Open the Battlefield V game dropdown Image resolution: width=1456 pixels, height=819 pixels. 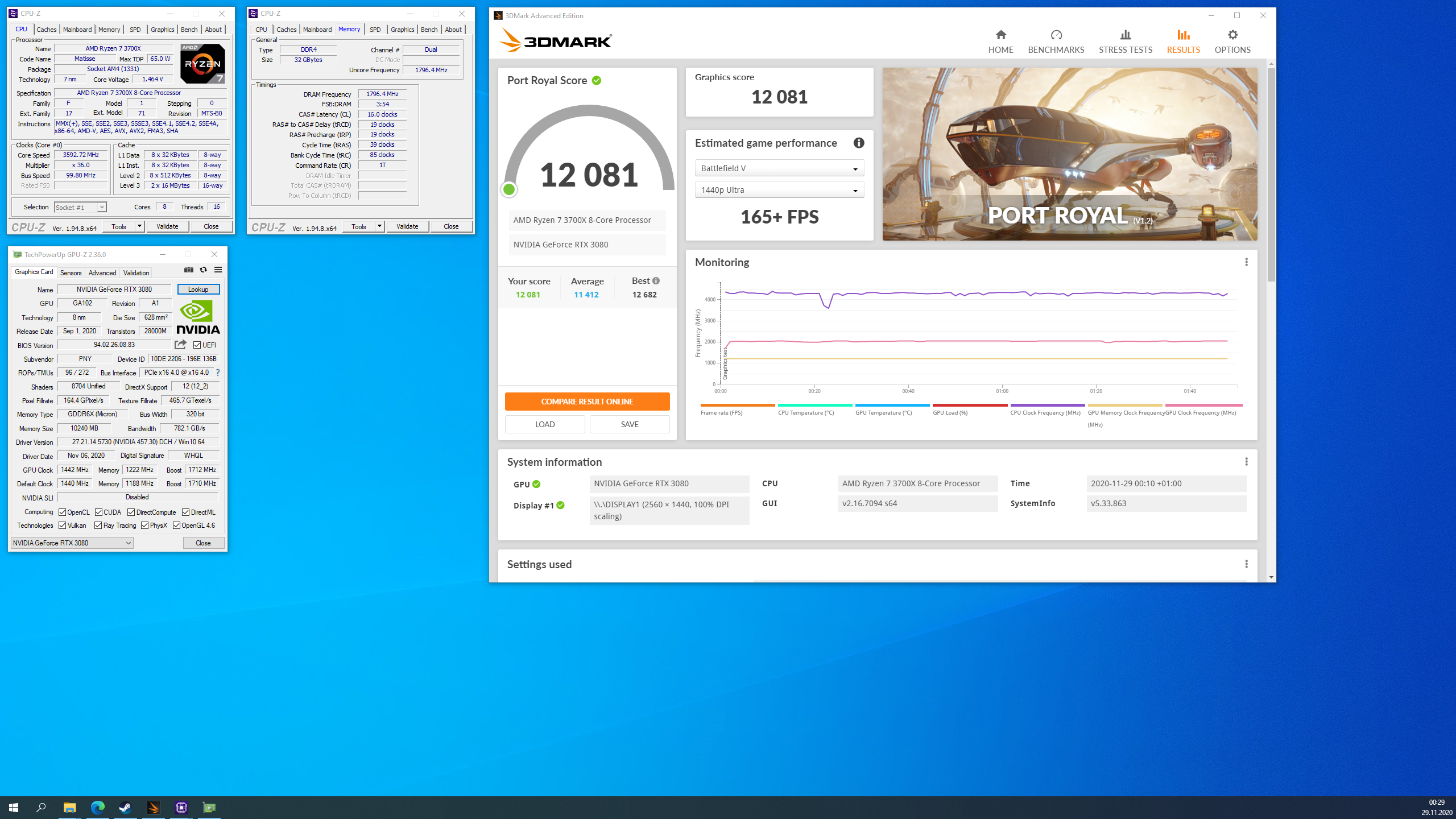tap(779, 168)
